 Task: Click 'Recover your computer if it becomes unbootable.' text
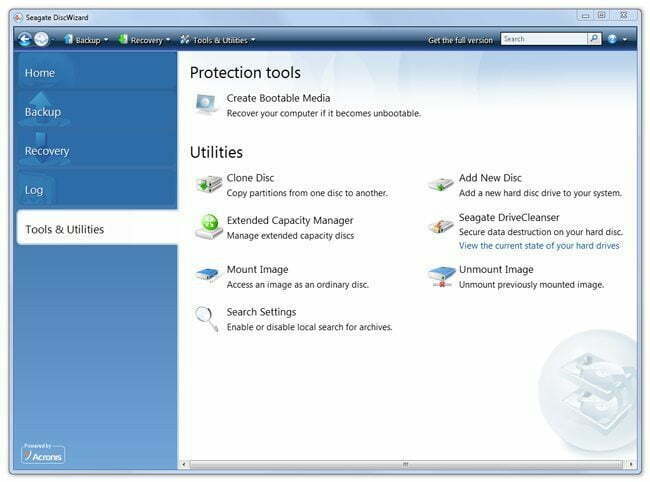[323, 114]
